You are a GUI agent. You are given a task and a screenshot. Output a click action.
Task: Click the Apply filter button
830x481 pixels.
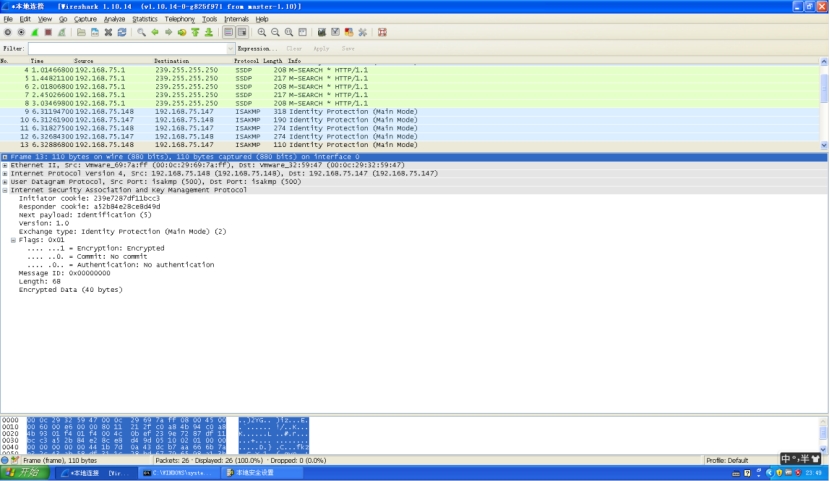coord(321,48)
